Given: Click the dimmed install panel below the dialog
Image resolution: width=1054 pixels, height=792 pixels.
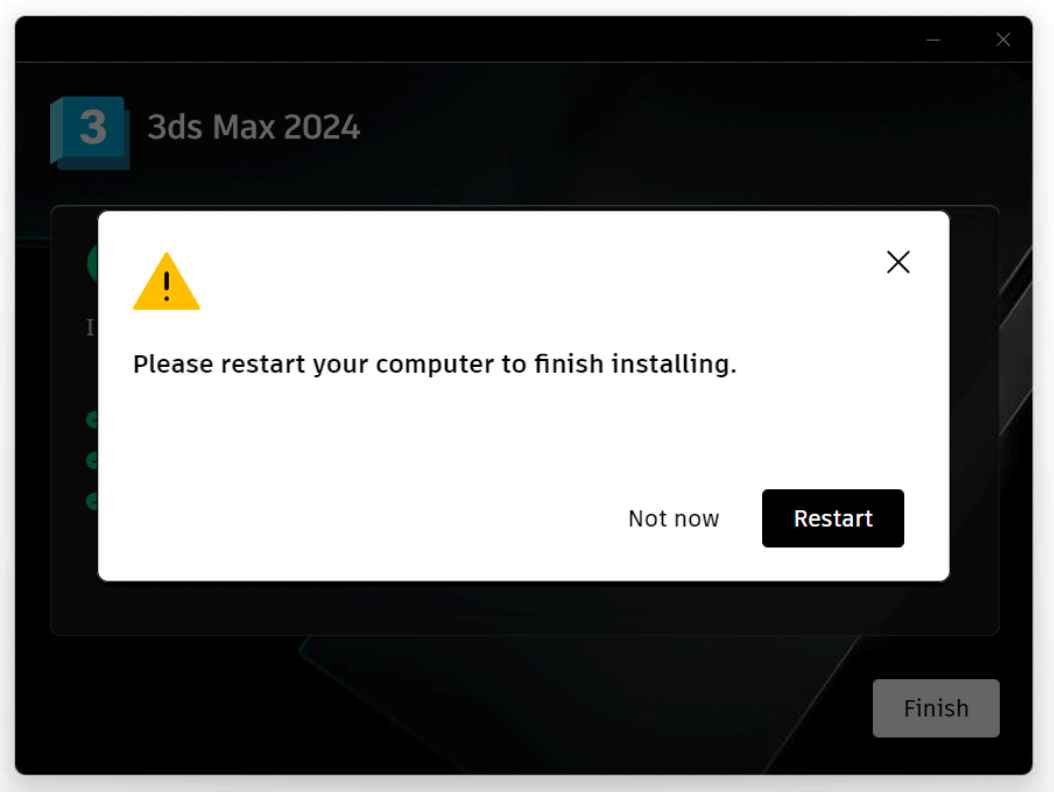Looking at the screenshot, I should [x=524, y=608].
